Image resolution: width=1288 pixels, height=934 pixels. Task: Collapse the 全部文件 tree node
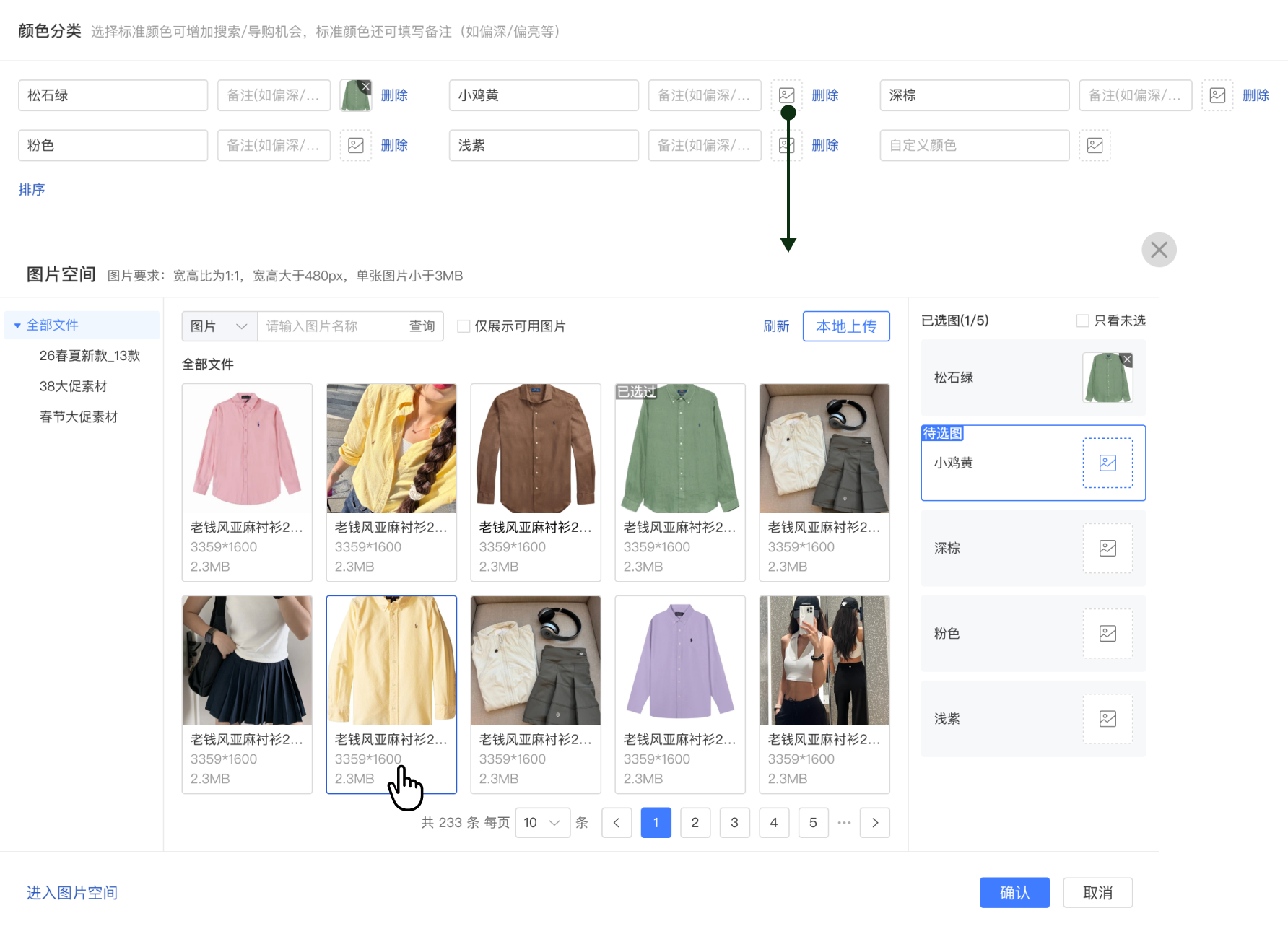point(17,326)
